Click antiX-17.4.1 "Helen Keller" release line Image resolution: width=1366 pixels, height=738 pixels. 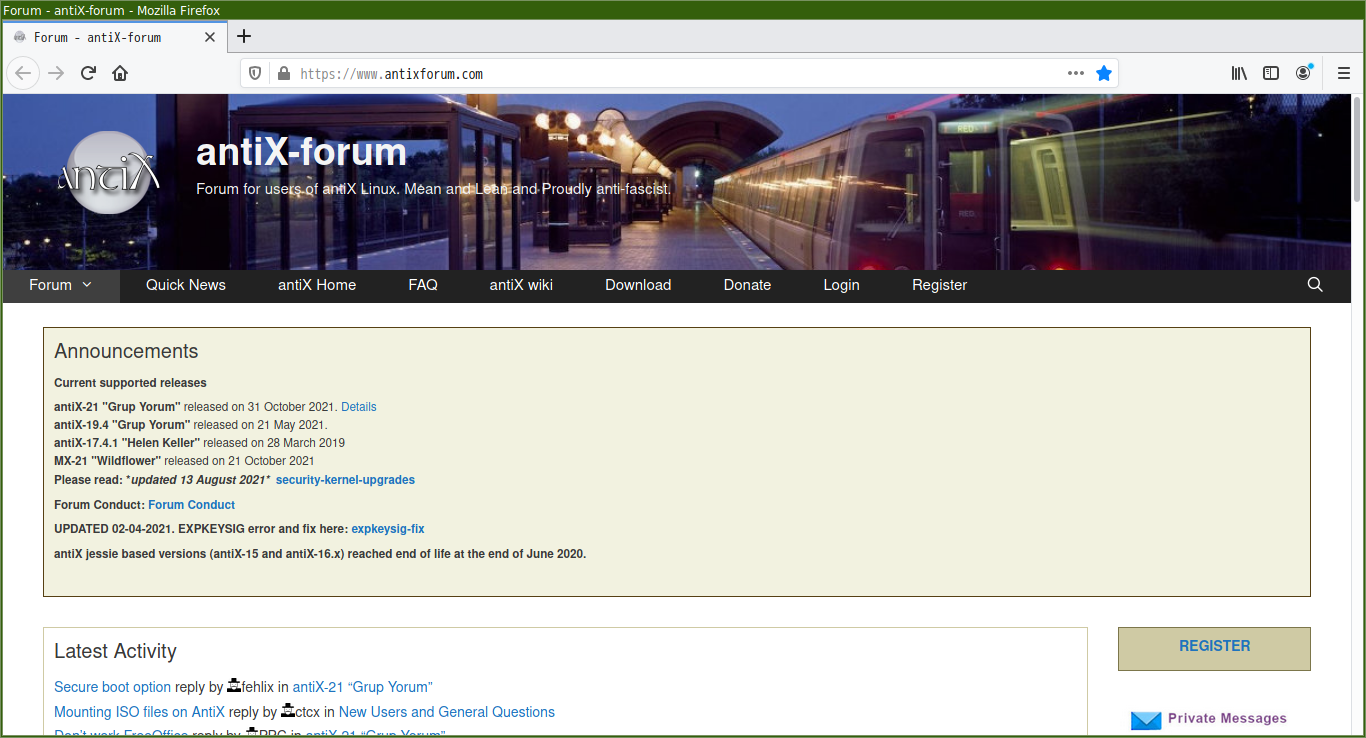pyautogui.click(x=199, y=443)
